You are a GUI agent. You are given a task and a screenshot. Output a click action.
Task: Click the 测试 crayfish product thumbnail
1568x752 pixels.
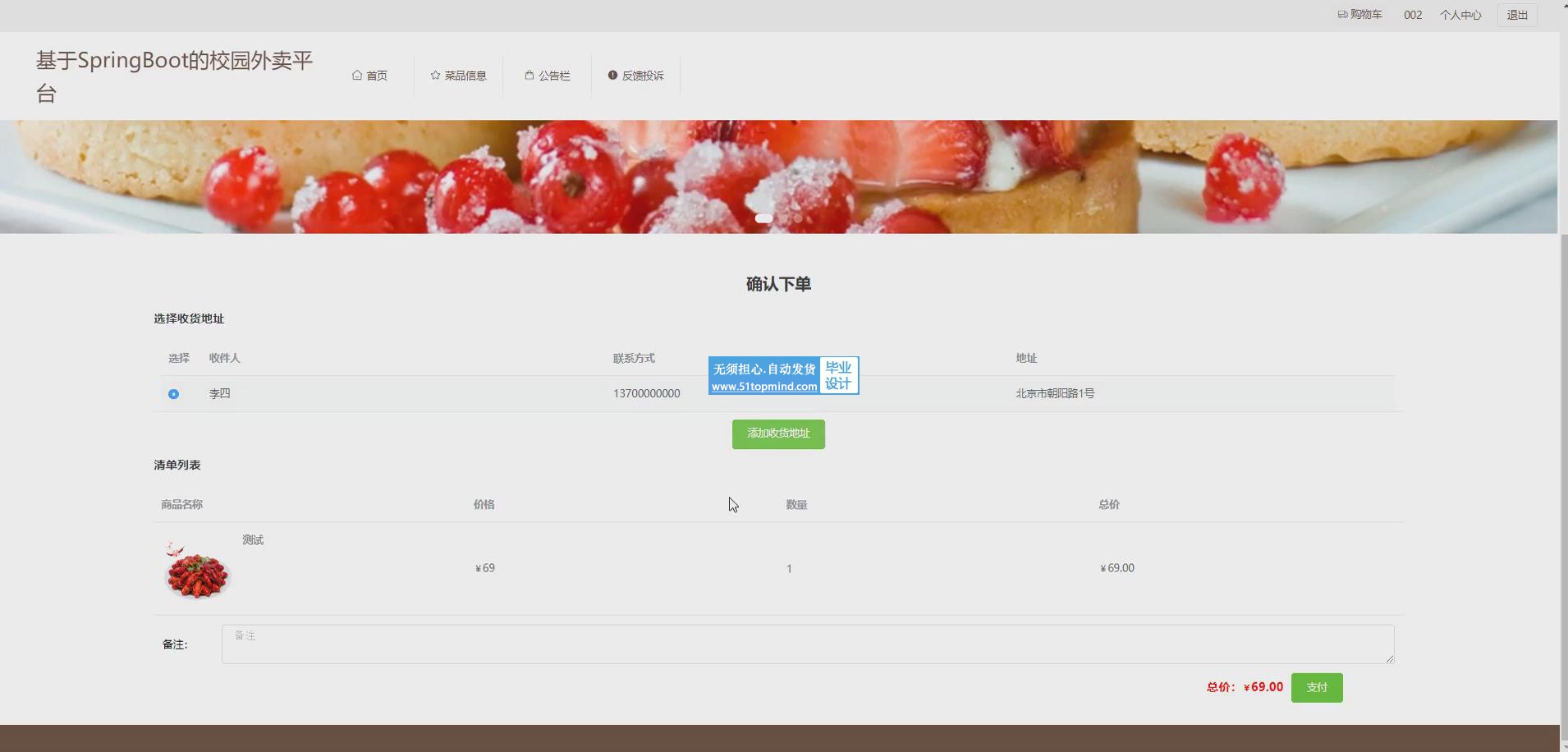(197, 569)
